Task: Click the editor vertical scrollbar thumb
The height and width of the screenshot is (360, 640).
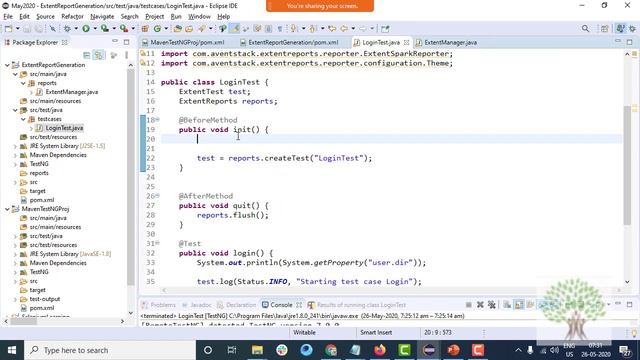Action: point(627,165)
